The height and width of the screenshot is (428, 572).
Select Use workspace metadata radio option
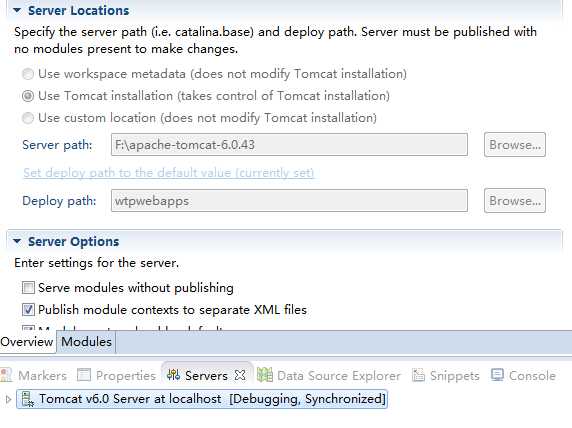tap(28, 74)
